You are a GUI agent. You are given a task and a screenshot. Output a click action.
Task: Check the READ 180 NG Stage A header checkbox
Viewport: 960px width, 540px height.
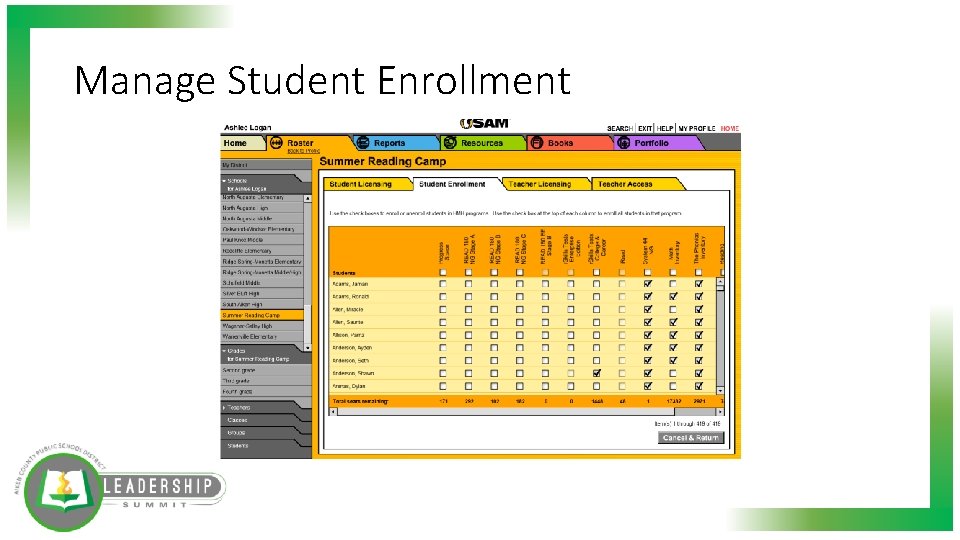tap(468, 272)
